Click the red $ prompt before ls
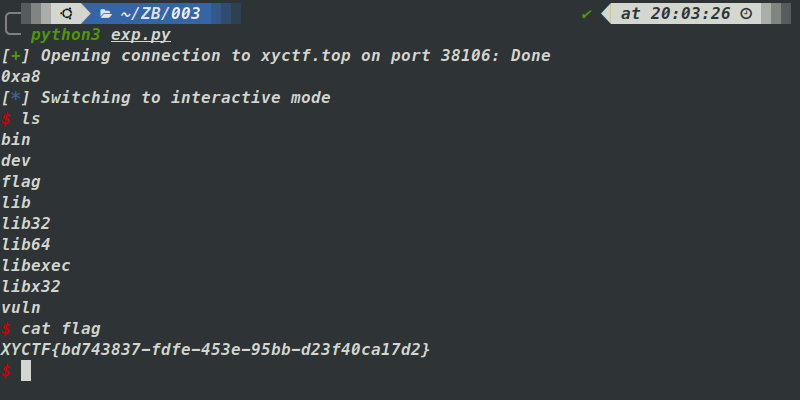The width and height of the screenshot is (800, 400). coord(6,118)
